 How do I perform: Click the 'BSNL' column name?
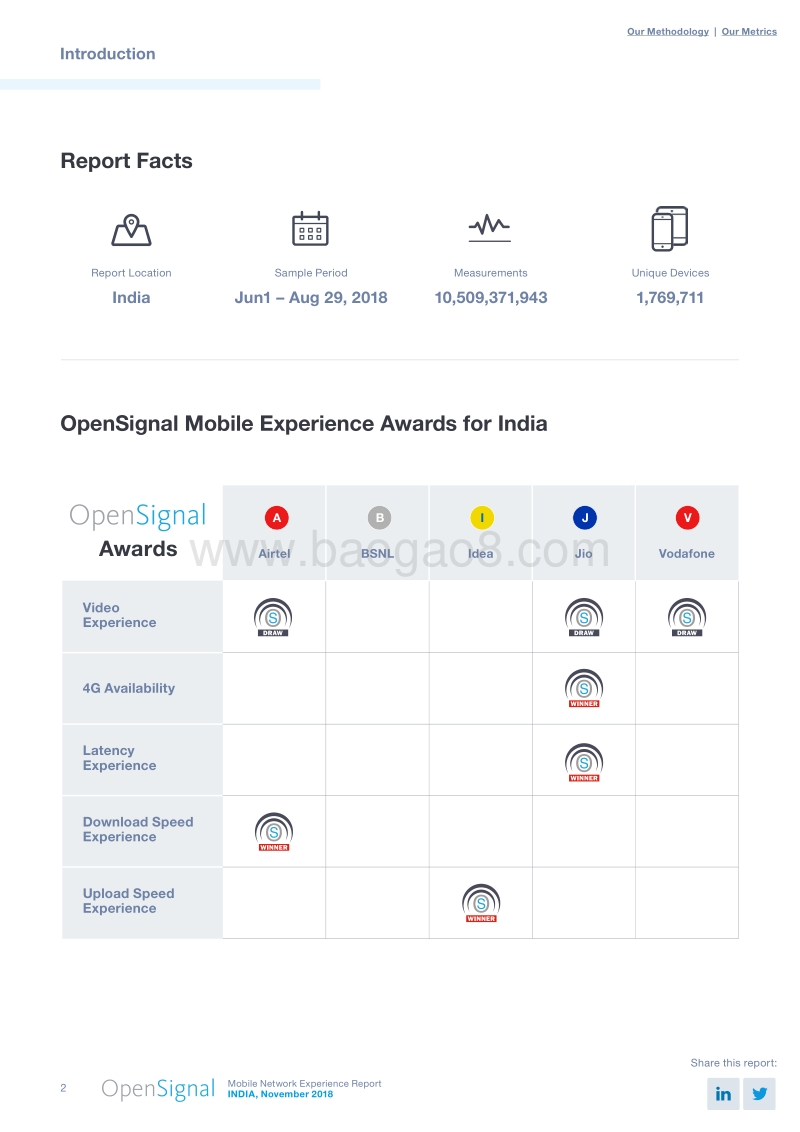(x=378, y=554)
